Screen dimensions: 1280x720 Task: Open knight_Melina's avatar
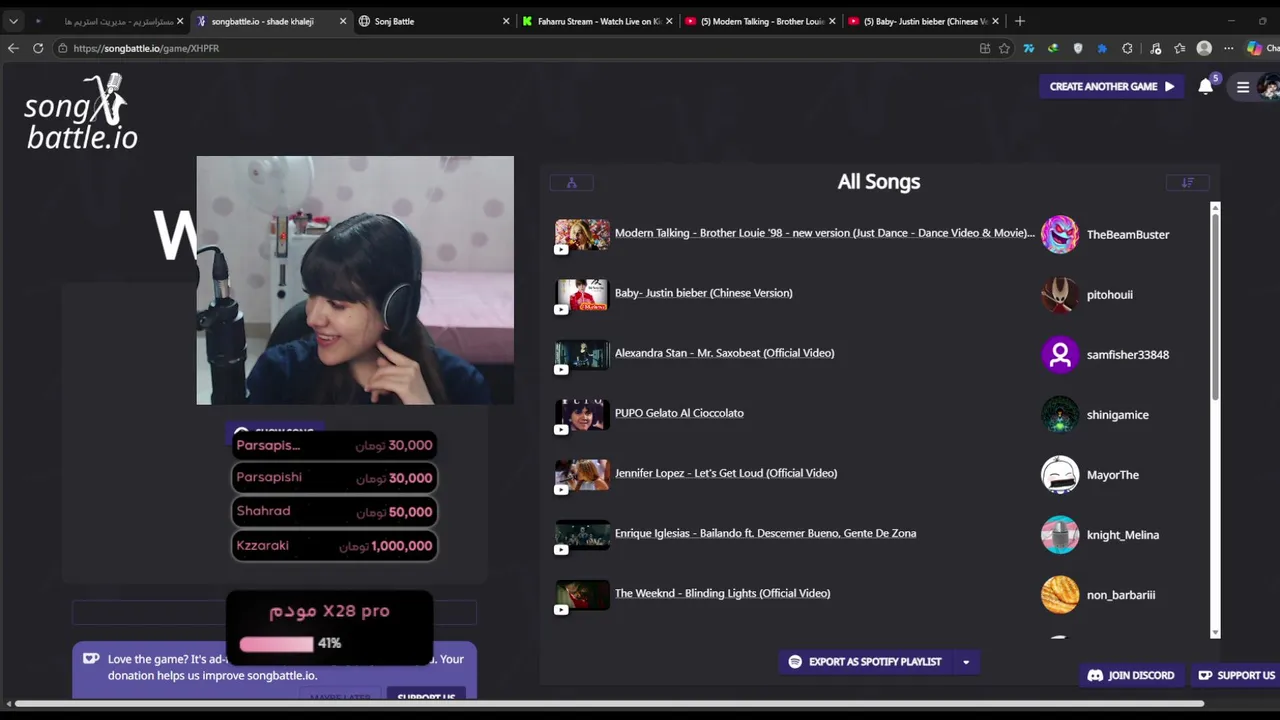coord(1060,534)
